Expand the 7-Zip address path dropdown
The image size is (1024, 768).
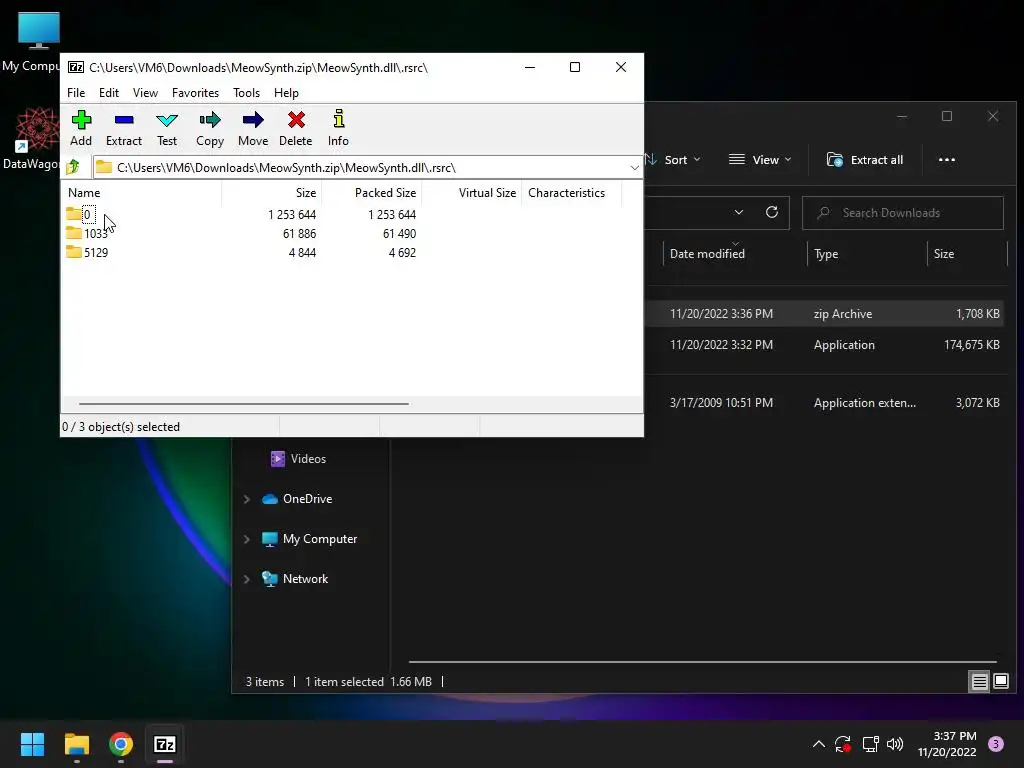(634, 168)
